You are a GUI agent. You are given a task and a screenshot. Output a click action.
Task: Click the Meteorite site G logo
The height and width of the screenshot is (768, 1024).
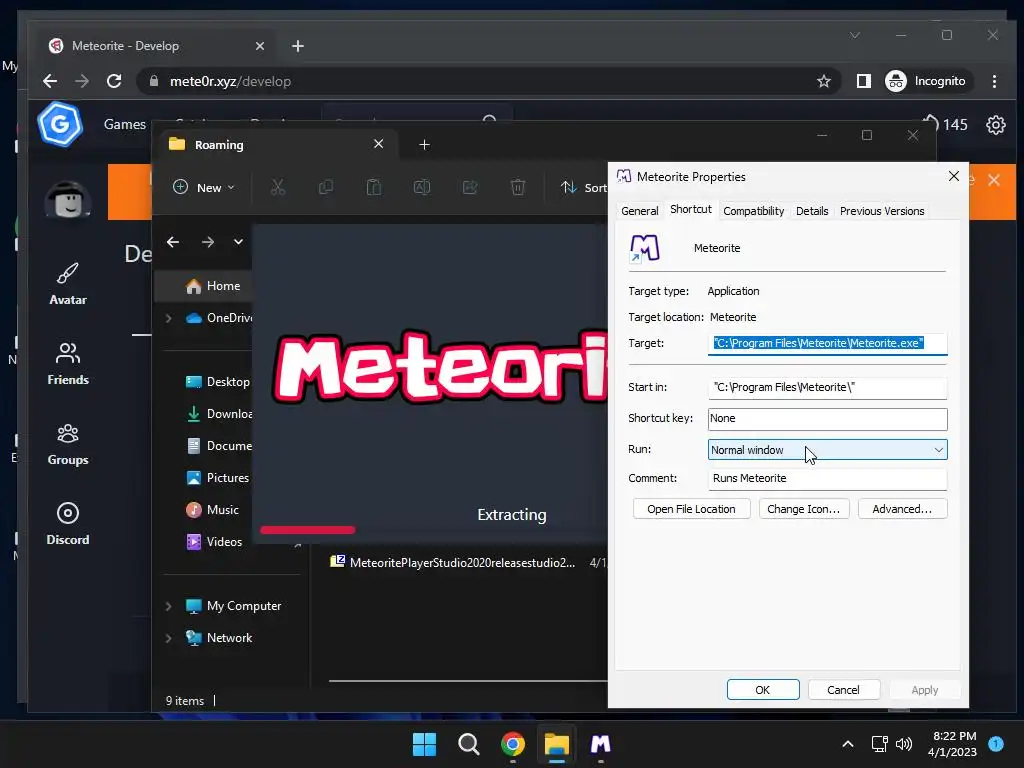[x=60, y=124]
